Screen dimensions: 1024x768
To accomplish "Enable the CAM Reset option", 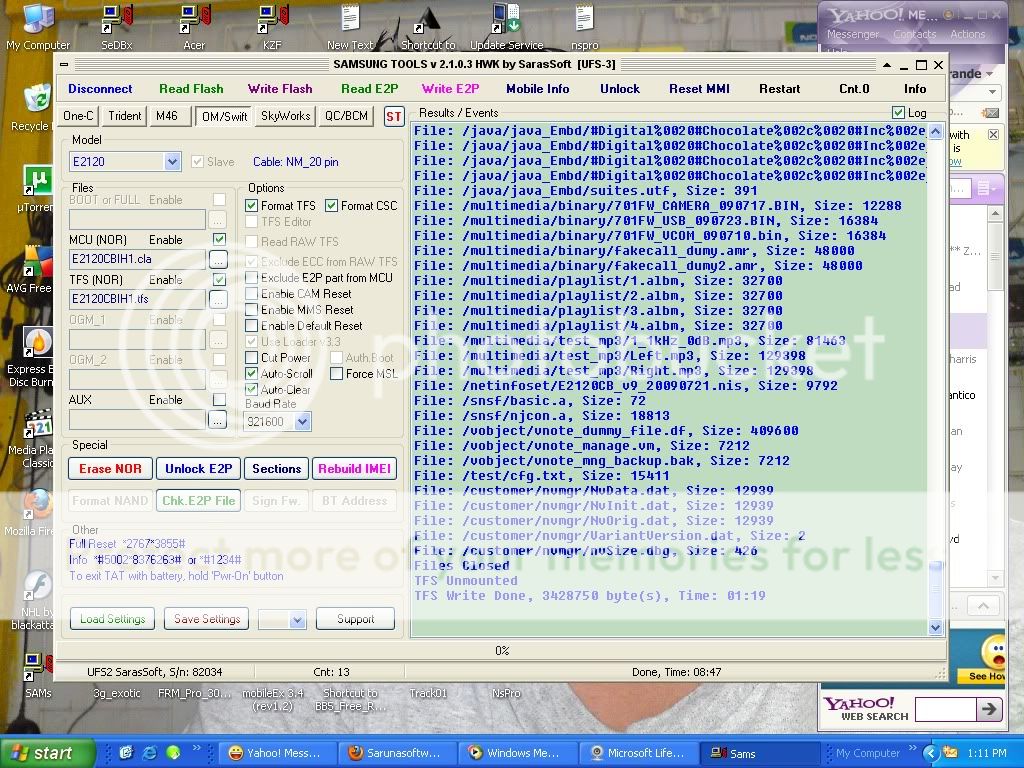I will click(251, 294).
